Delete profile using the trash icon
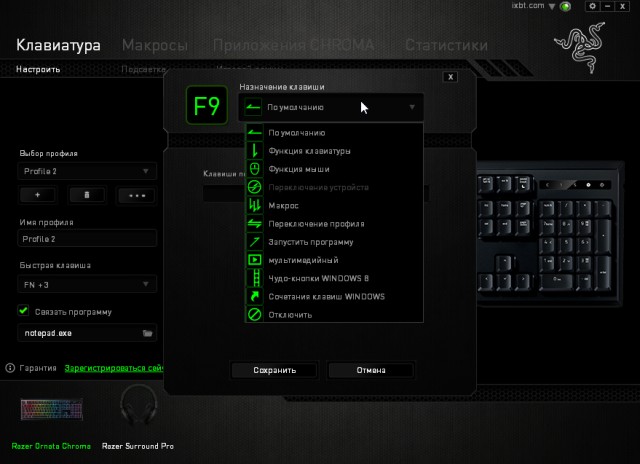The width and height of the screenshot is (640, 464). point(87,195)
